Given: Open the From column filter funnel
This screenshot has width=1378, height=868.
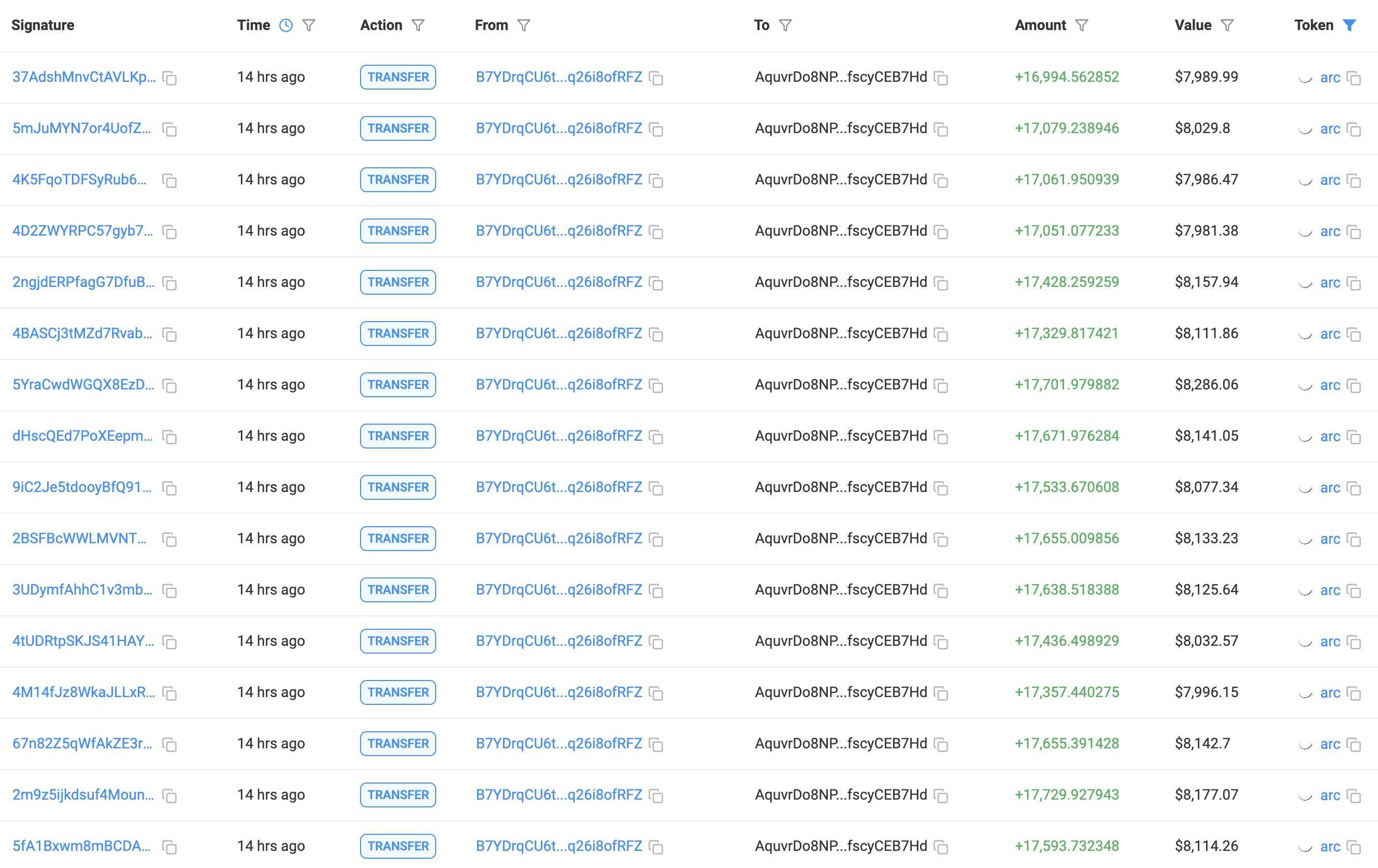Looking at the screenshot, I should (x=524, y=25).
